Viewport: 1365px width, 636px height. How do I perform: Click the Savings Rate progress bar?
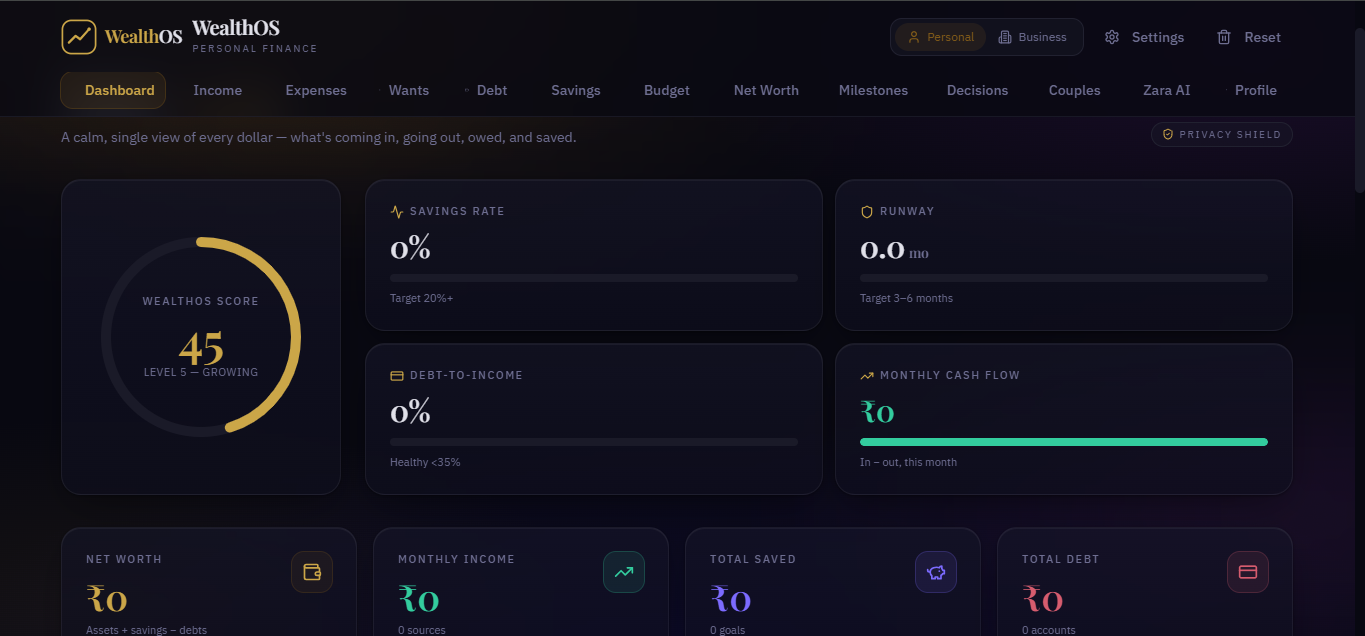594,278
